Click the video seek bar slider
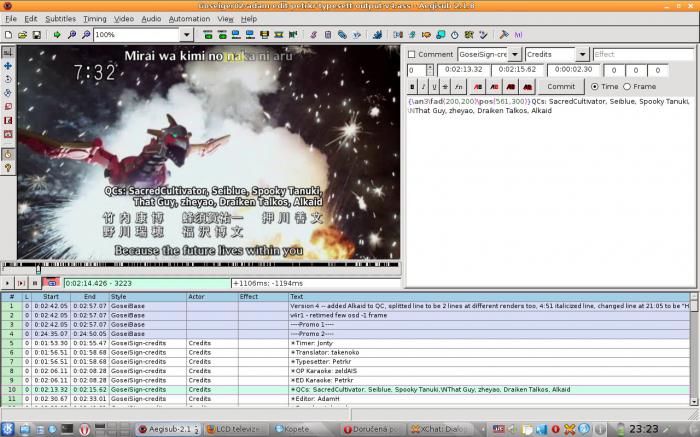 [38, 269]
